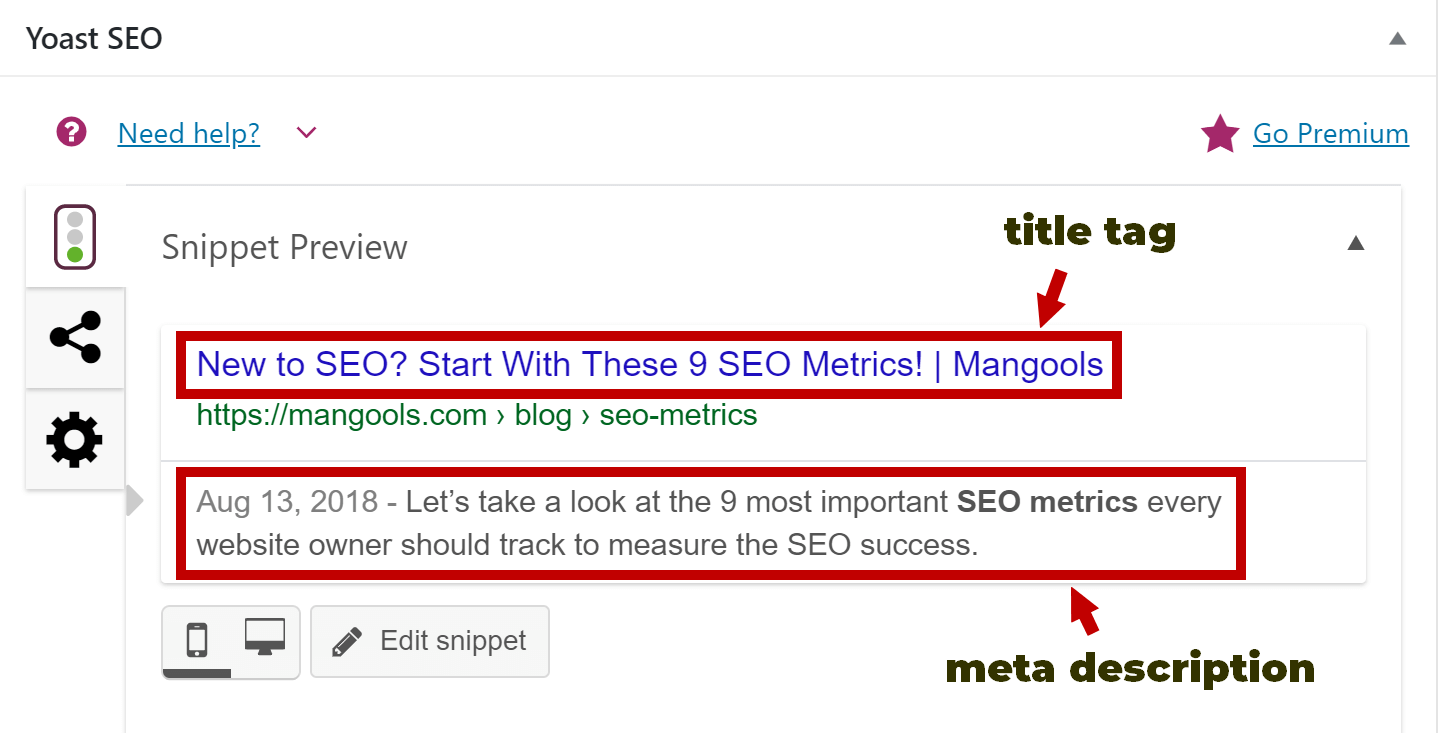The height and width of the screenshot is (733, 1438).
Task: Click the Go Premium star icon
Action: click(1220, 134)
